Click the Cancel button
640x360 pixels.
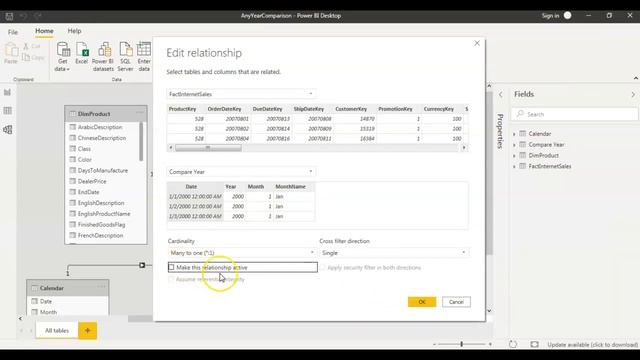456,302
